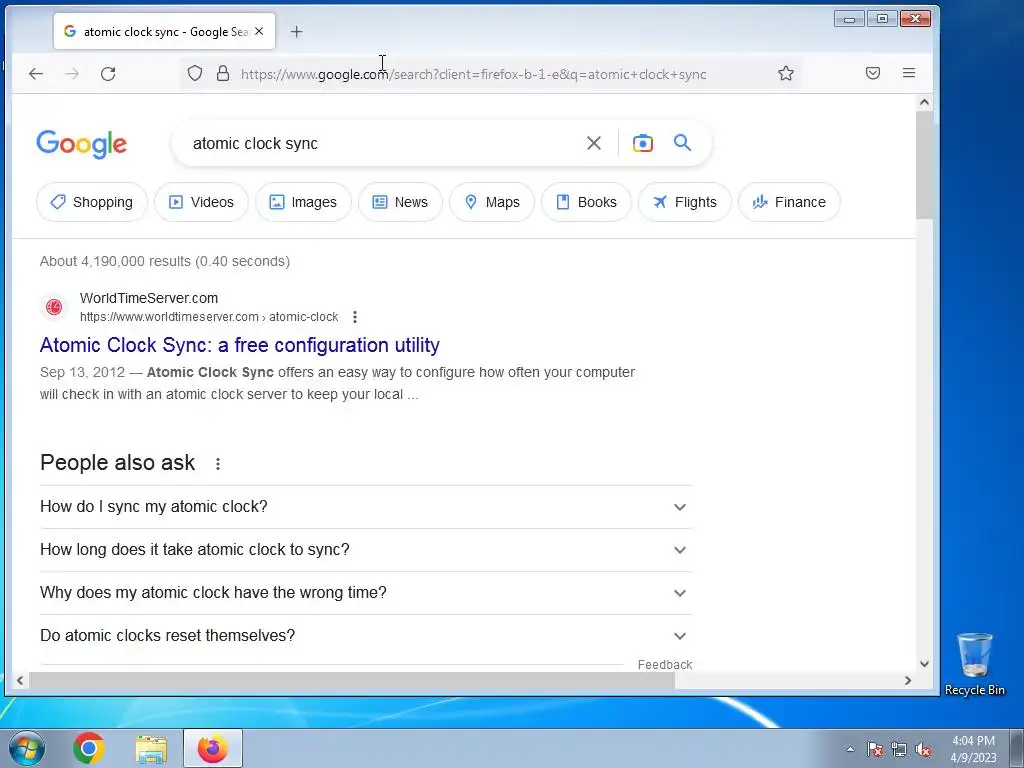The height and width of the screenshot is (768, 1024).
Task: Open the taskbar clock showing 4:04 PM
Action: [x=973, y=749]
